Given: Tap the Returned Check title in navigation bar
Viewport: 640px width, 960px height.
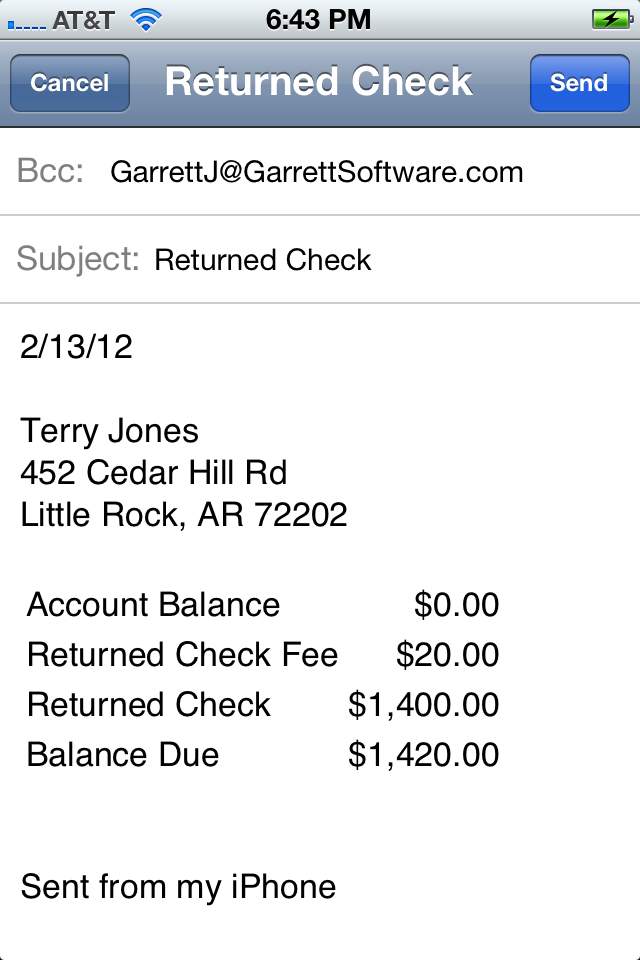Looking at the screenshot, I should coord(319,81).
